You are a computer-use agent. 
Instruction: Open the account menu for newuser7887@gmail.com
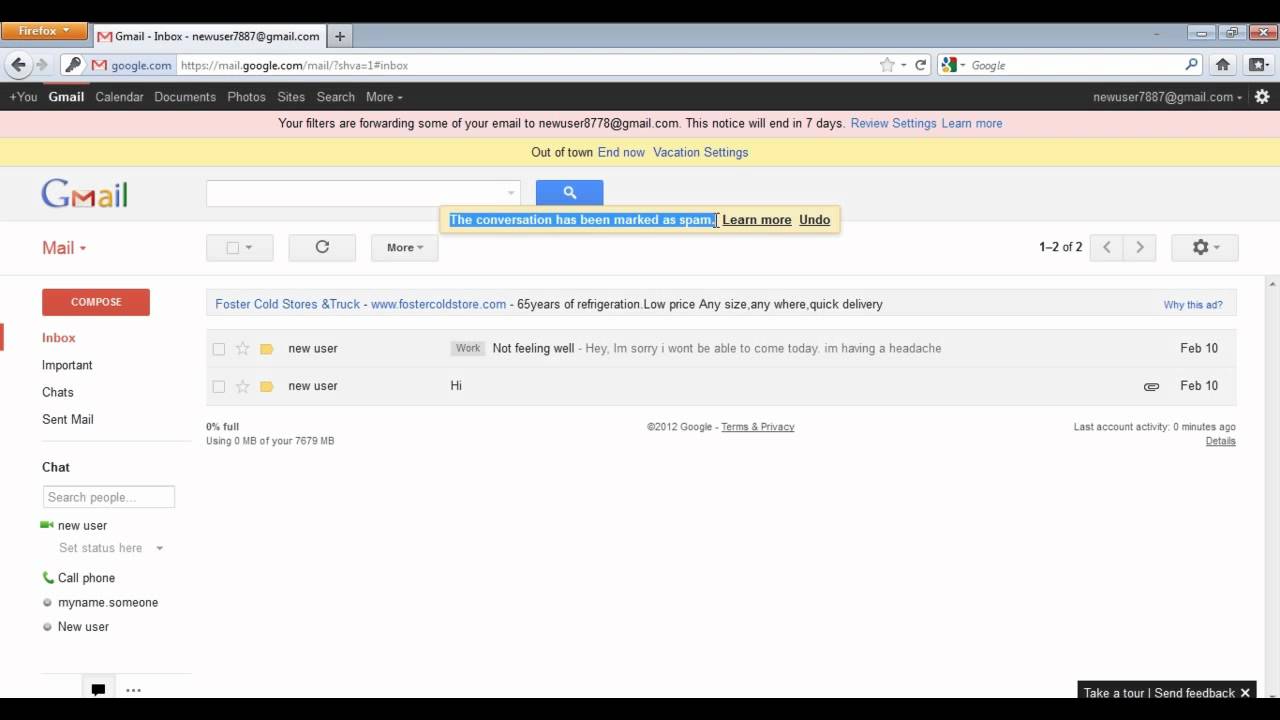point(1167,97)
